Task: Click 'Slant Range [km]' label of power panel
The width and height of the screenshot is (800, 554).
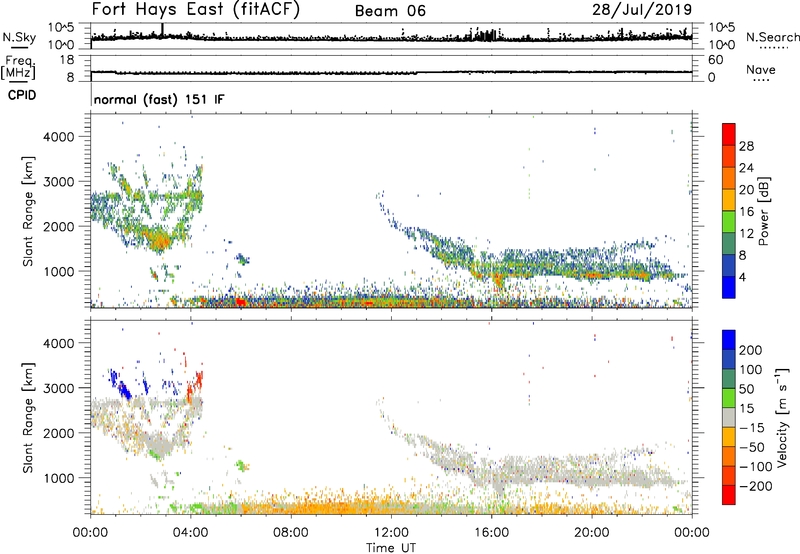Action: (28, 211)
